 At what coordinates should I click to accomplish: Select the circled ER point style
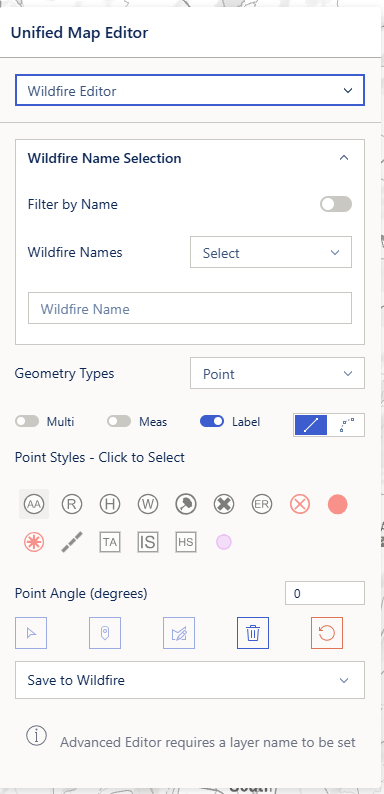[262, 504]
